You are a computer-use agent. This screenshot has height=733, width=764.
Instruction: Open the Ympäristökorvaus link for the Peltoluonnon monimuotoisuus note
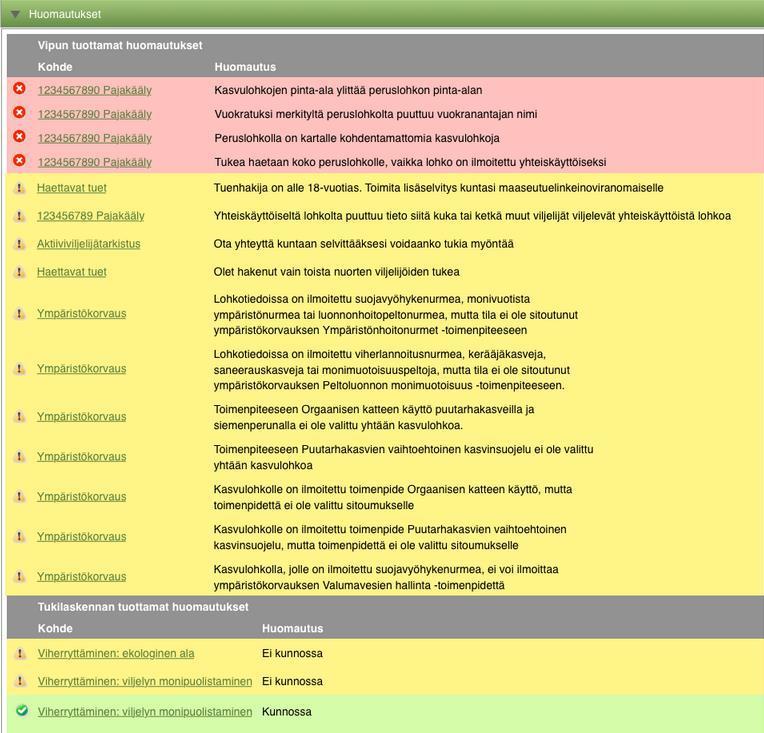click(81, 369)
